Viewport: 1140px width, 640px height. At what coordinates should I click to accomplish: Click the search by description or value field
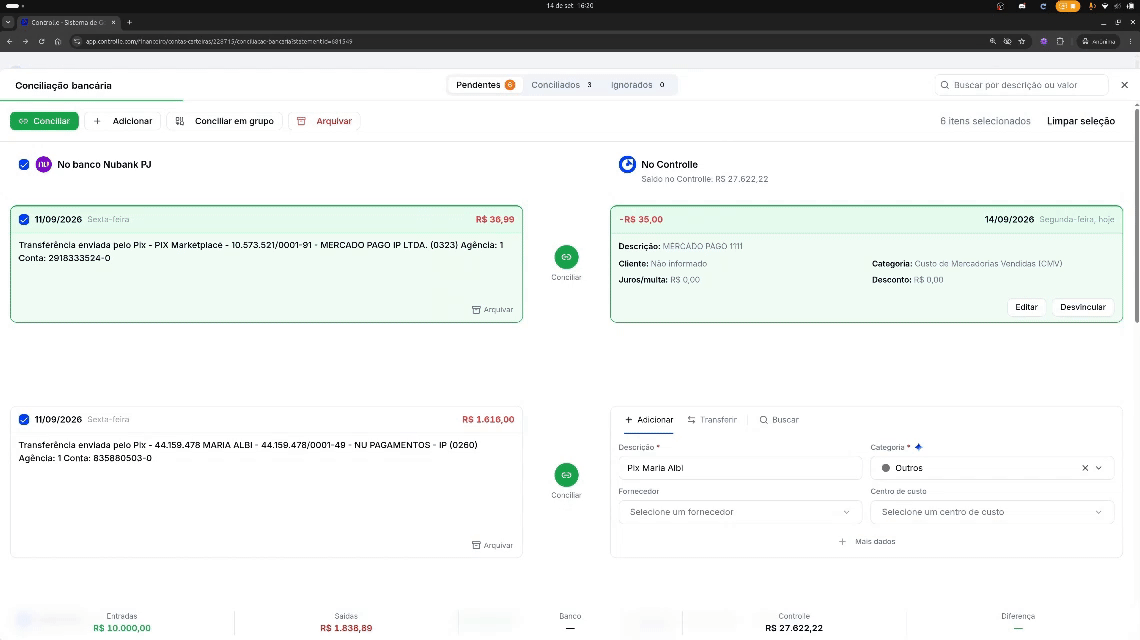coord(1021,85)
